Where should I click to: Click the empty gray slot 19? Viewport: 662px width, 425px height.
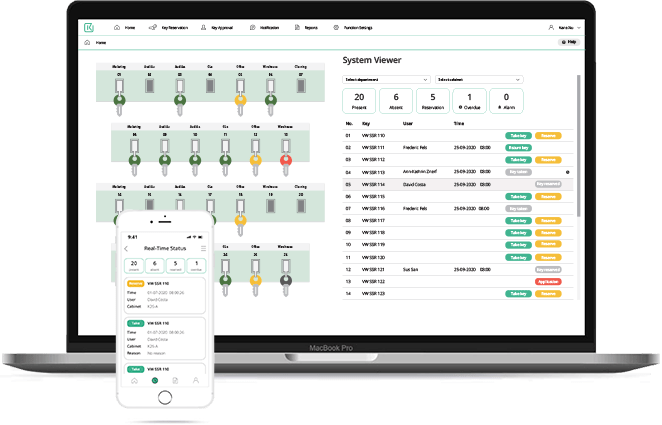coord(271,206)
